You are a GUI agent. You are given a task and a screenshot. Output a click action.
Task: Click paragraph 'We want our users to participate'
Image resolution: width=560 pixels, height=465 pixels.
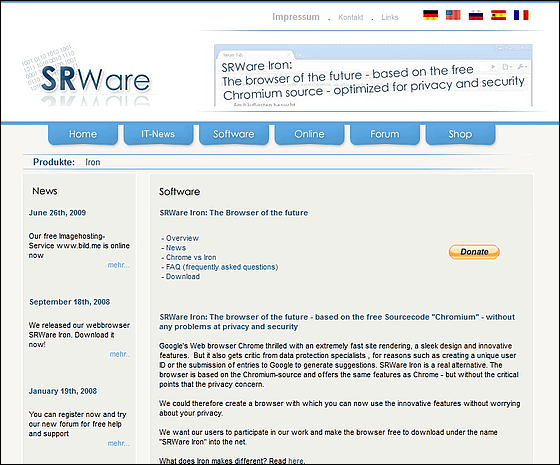[x=328, y=437]
